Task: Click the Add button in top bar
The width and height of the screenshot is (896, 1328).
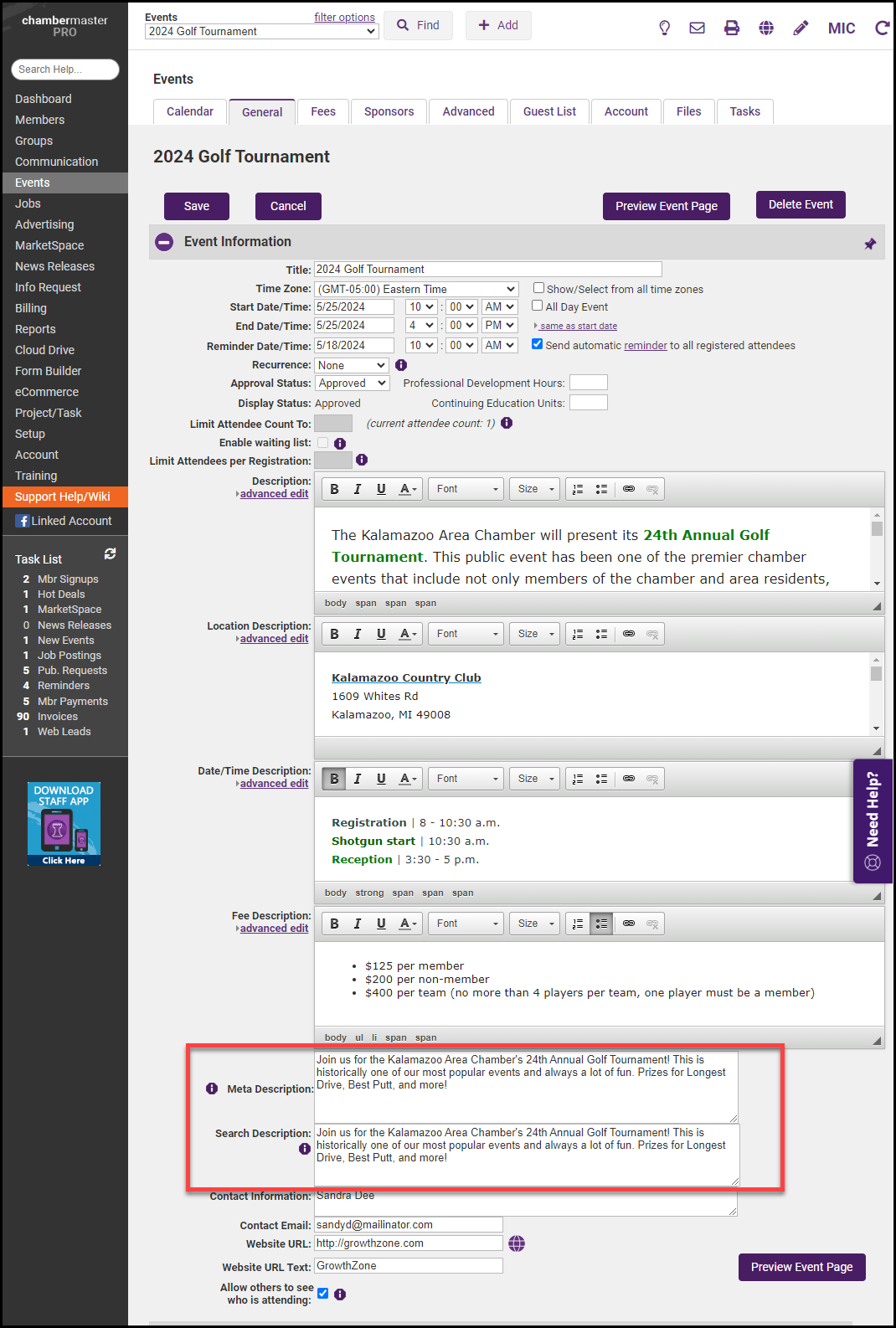Action: point(498,26)
